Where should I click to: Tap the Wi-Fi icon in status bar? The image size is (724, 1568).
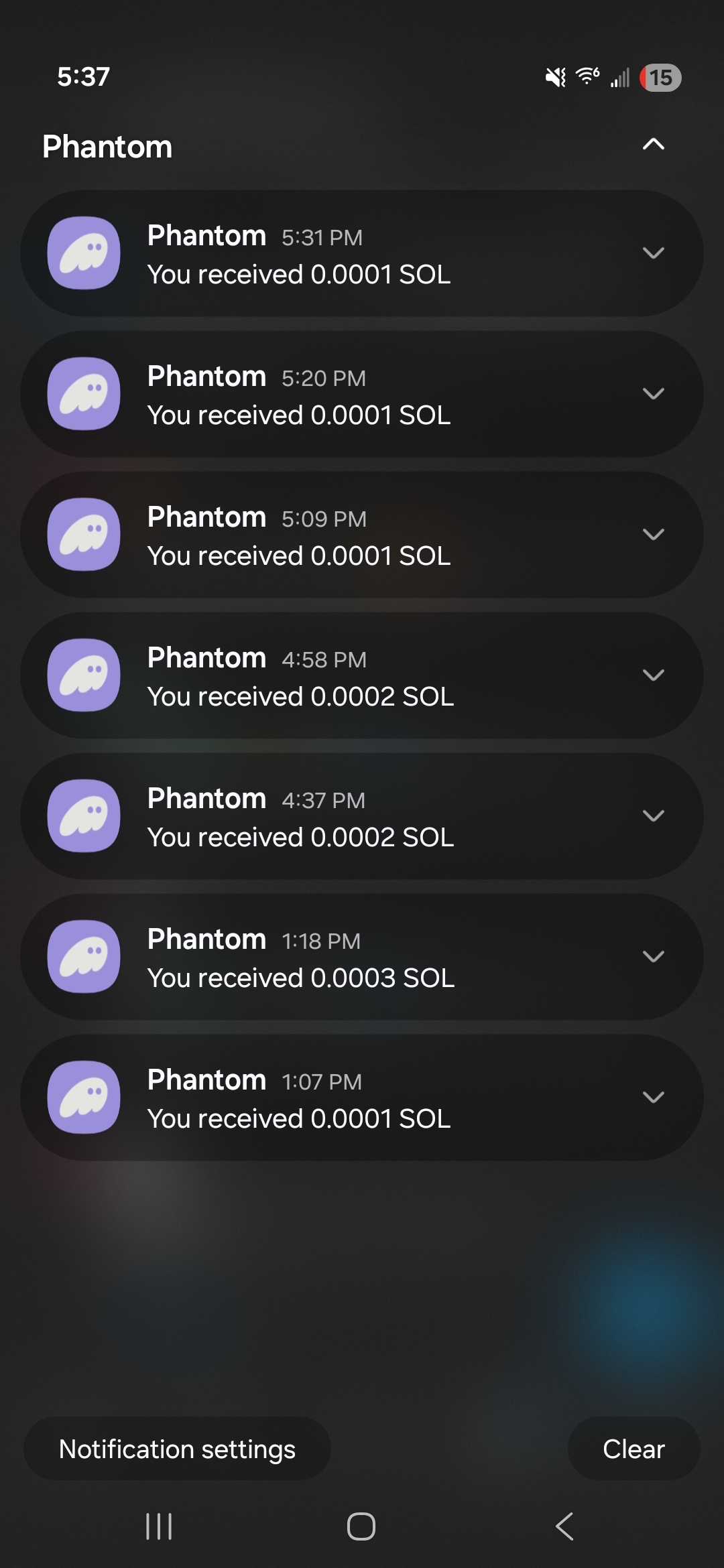click(587, 76)
